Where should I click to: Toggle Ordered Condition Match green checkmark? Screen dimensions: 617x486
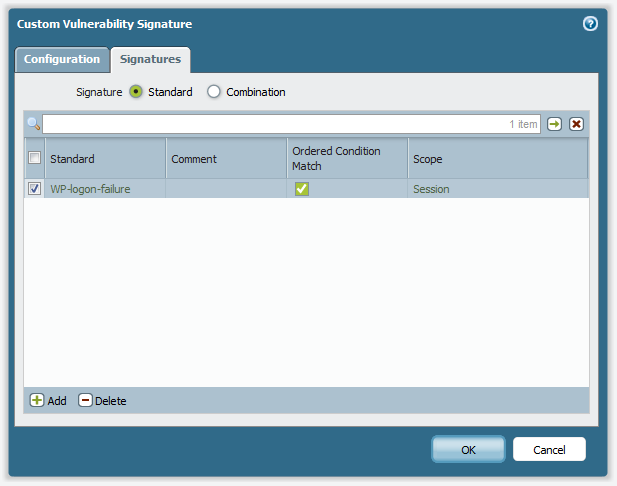pos(302,189)
